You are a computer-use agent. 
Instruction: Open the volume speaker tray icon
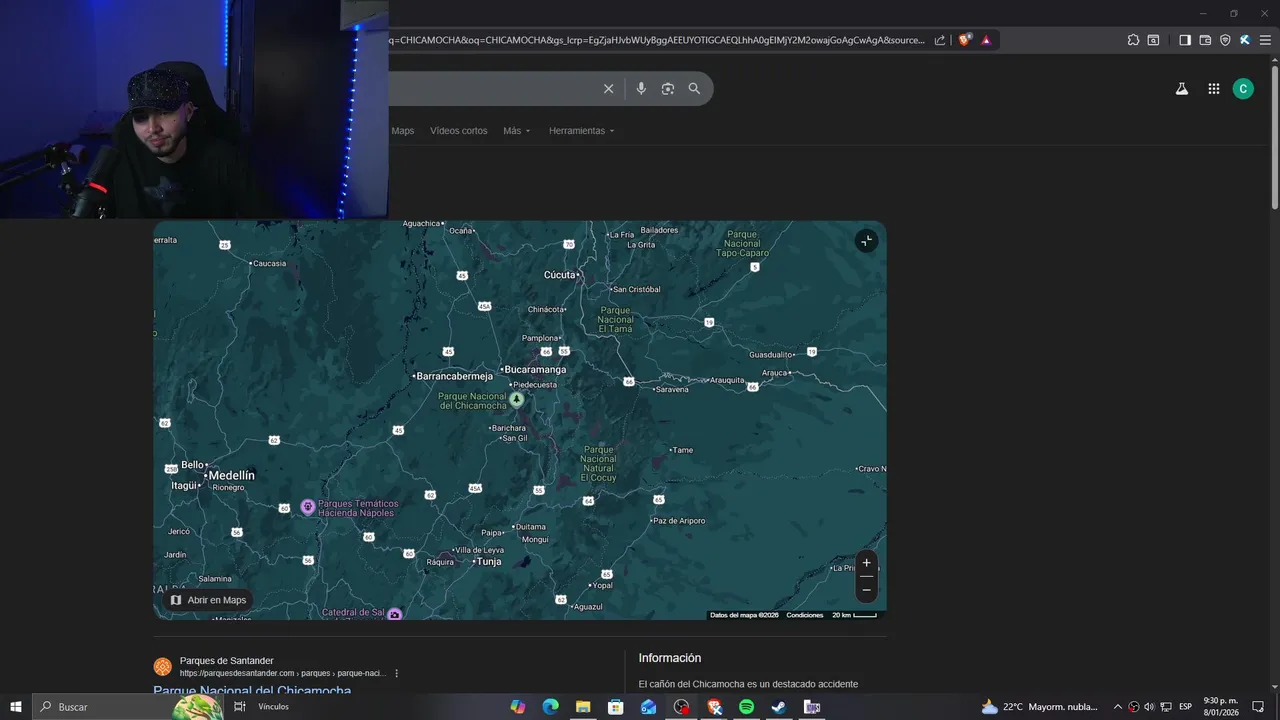point(1149,707)
